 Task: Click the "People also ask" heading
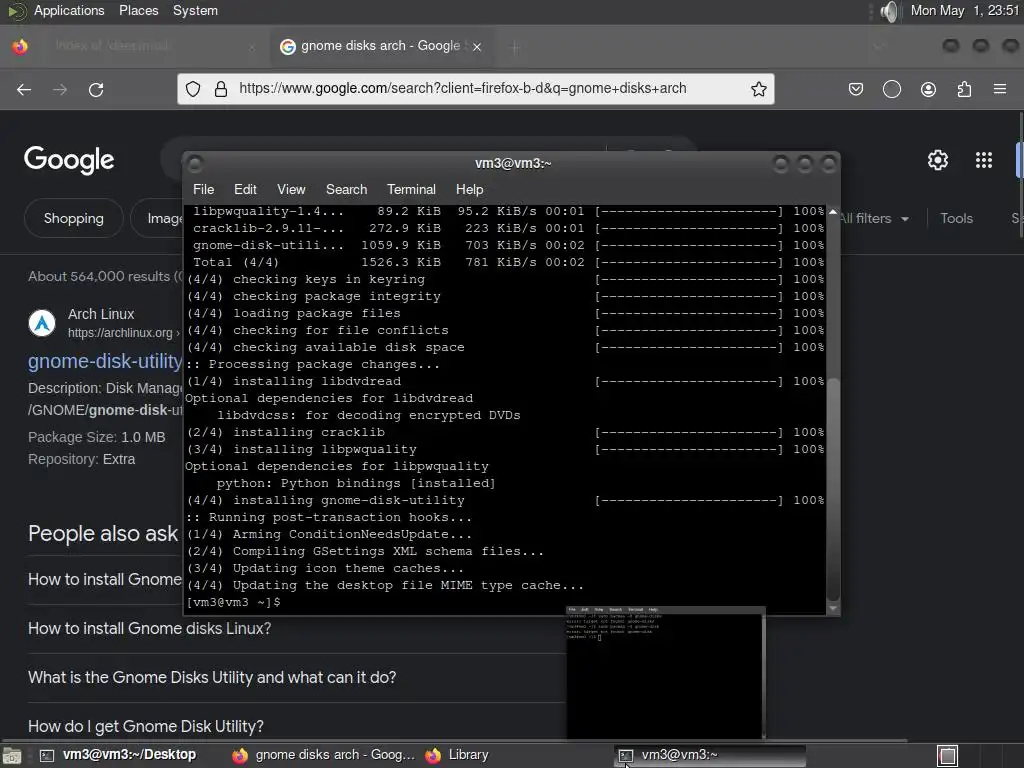pos(103,534)
